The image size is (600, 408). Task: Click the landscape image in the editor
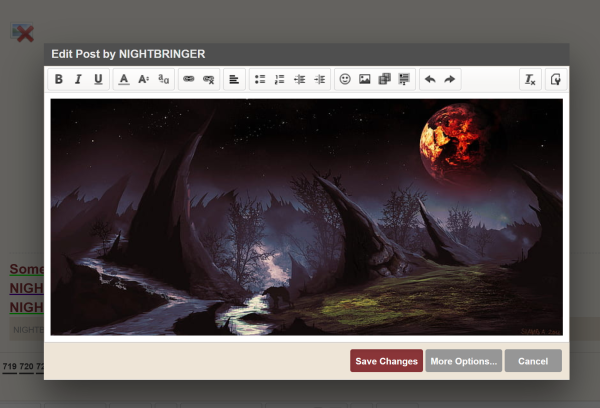pyautogui.click(x=306, y=216)
